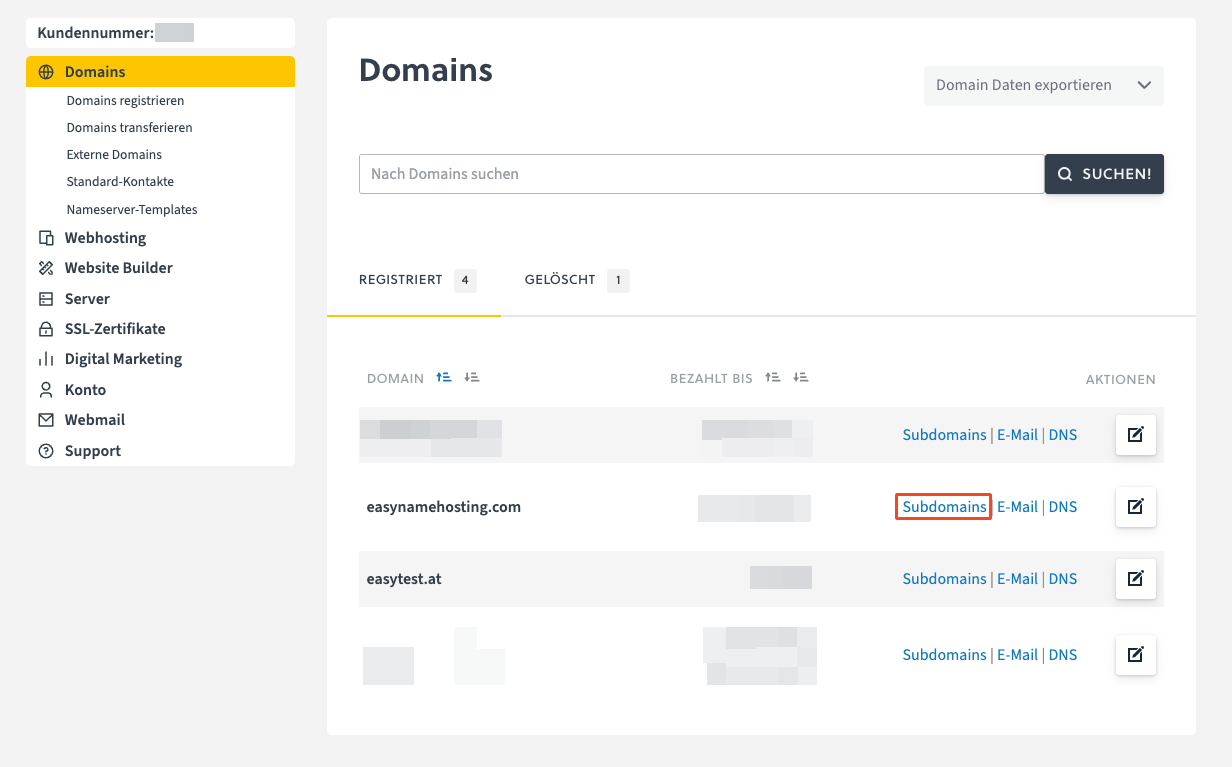
Task: Open DNS settings for easytest.at
Action: pyautogui.click(x=1062, y=579)
